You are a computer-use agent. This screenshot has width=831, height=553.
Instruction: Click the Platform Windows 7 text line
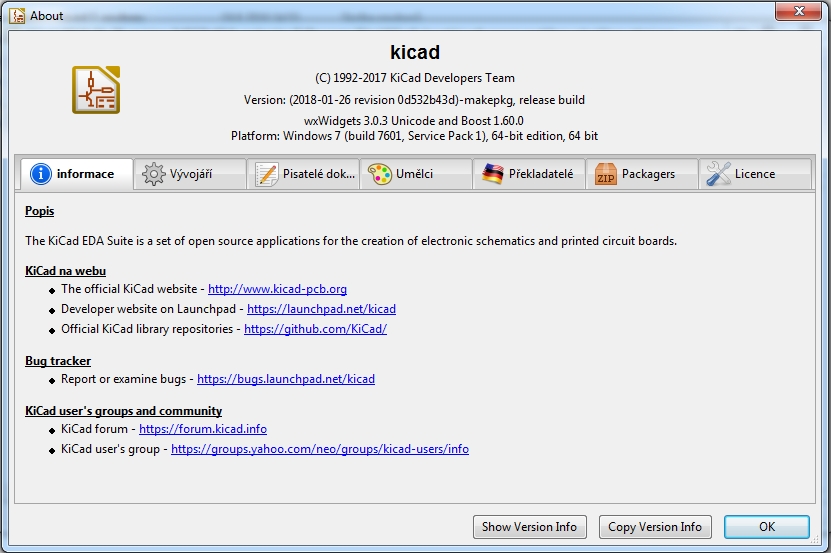coord(414,136)
